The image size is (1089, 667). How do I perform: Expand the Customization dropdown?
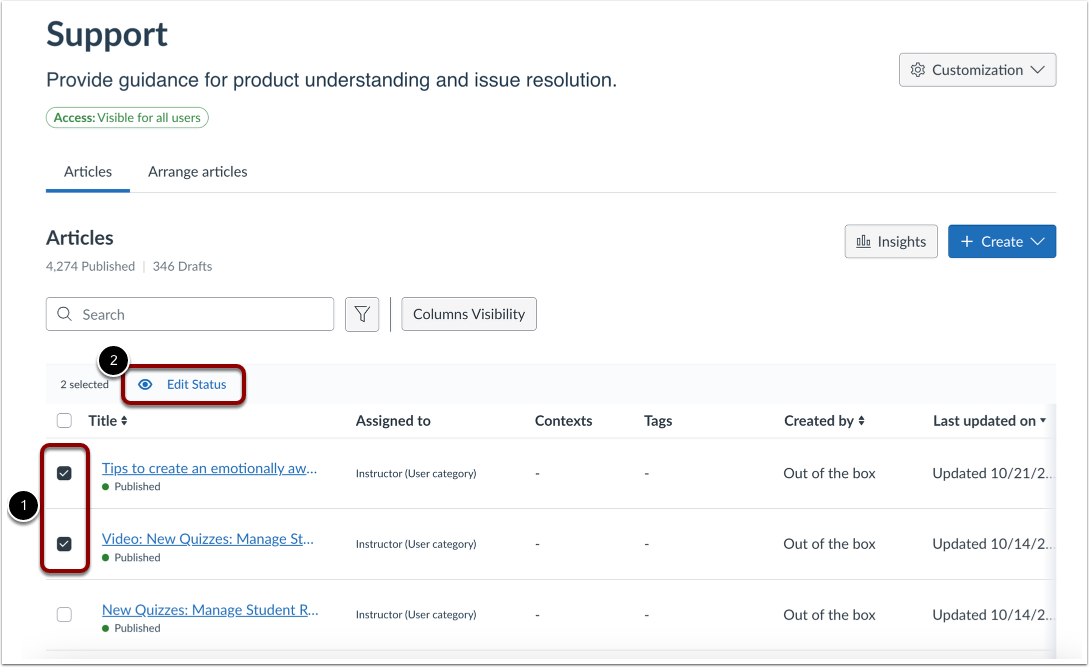[1037, 70]
